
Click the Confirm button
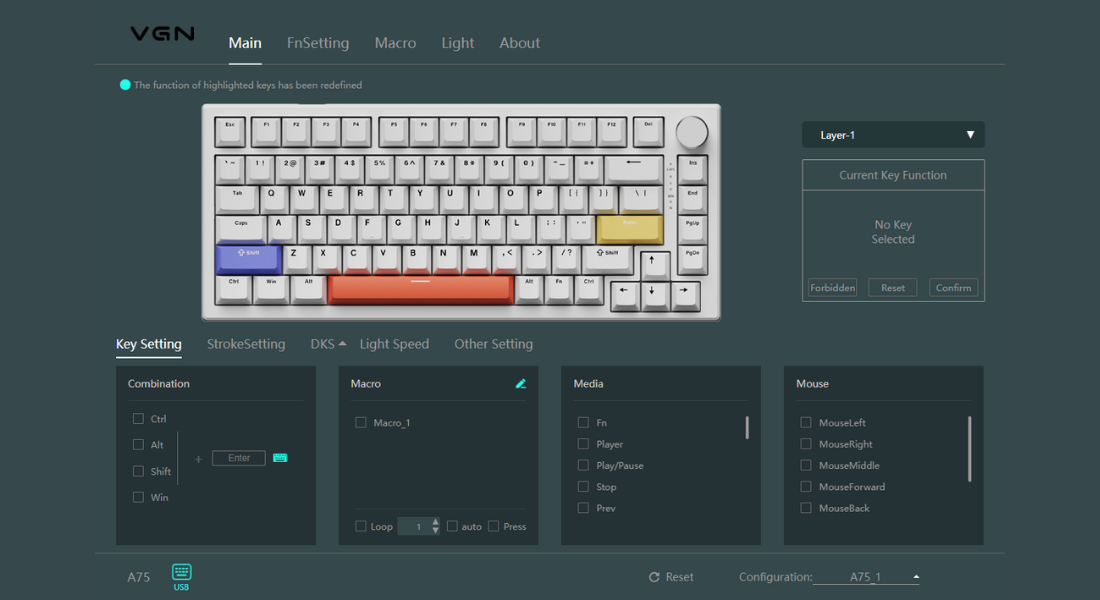coord(953,287)
